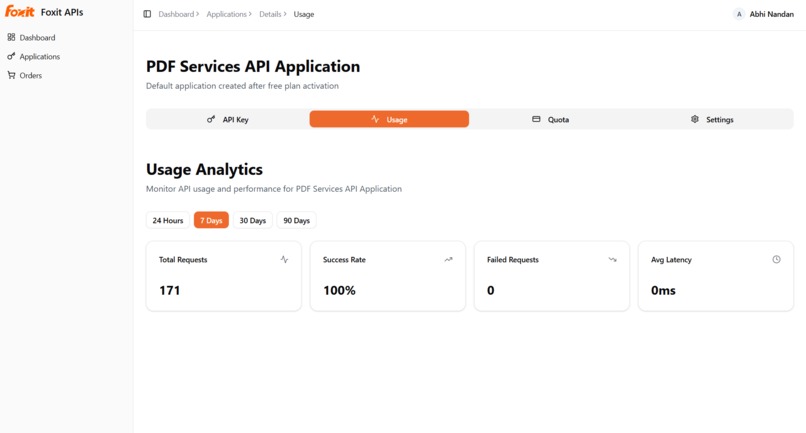Click the Failed Requests value 0

(x=490, y=291)
